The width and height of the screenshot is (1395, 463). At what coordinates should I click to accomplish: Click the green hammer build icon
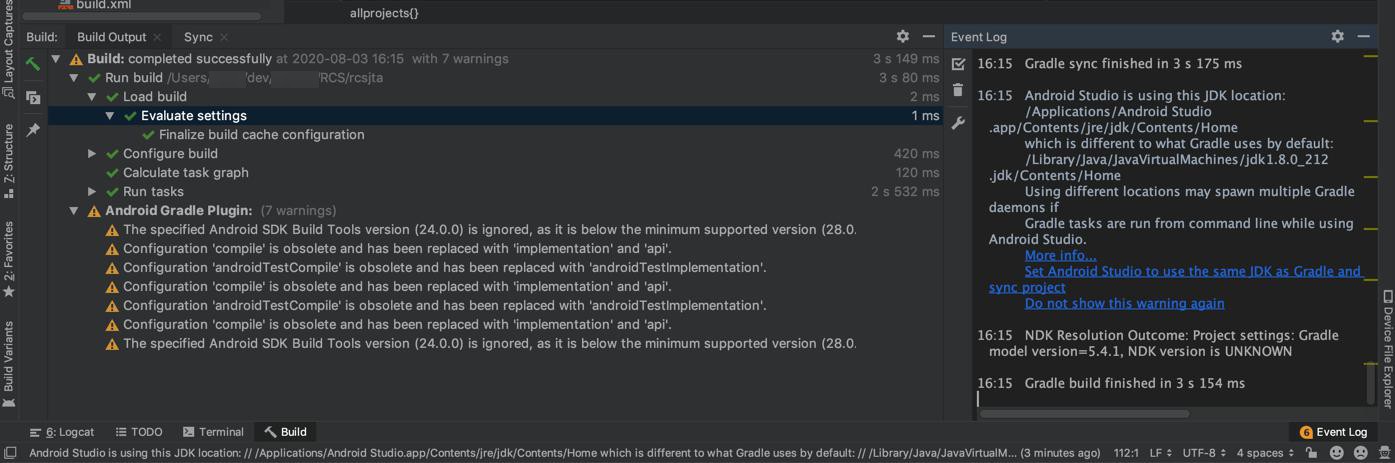(33, 65)
